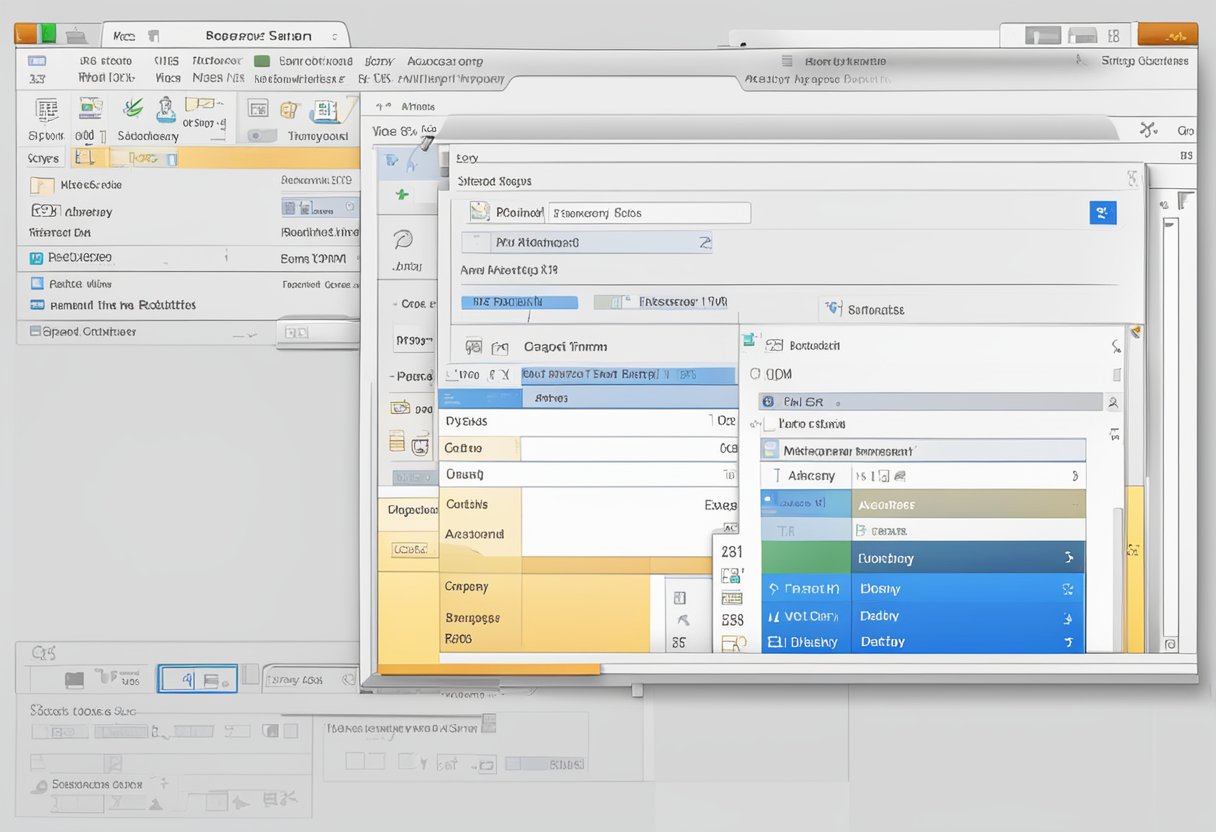Toggle the checkbox next to the PCoimodl field
This screenshot has height=832, width=1216.
click(478, 212)
